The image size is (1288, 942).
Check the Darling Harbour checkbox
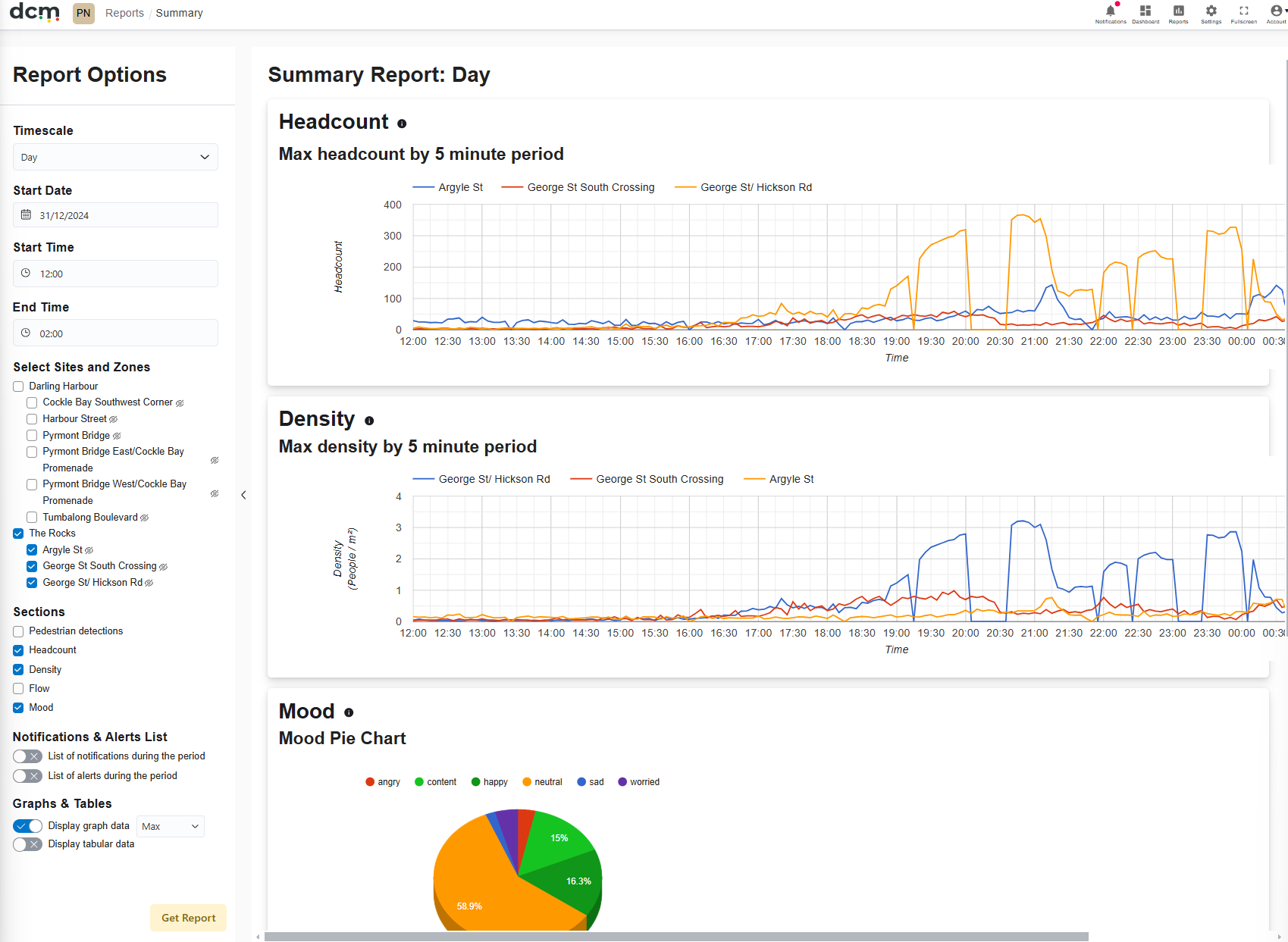18,387
